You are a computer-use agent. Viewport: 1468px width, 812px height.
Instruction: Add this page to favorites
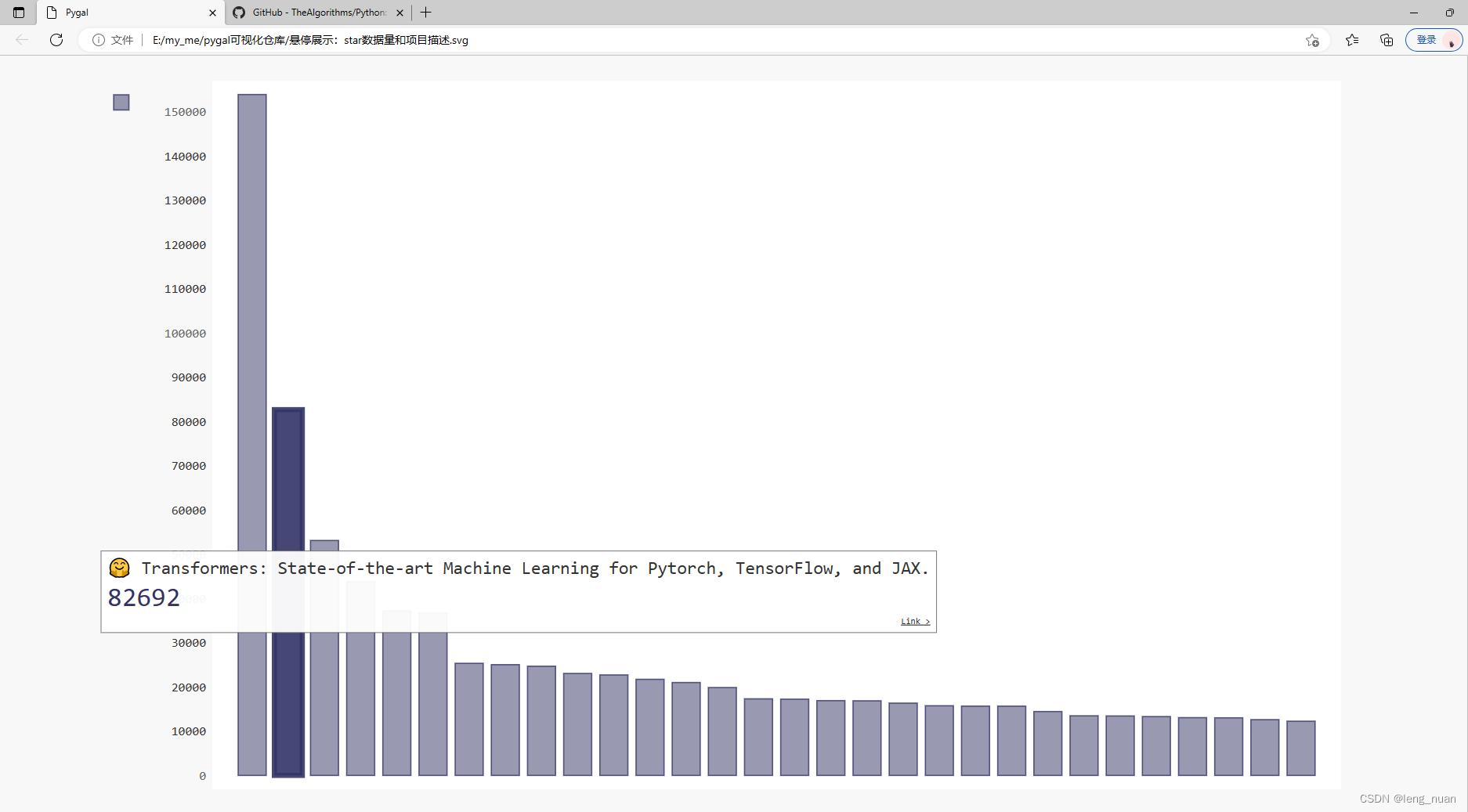[1312, 40]
